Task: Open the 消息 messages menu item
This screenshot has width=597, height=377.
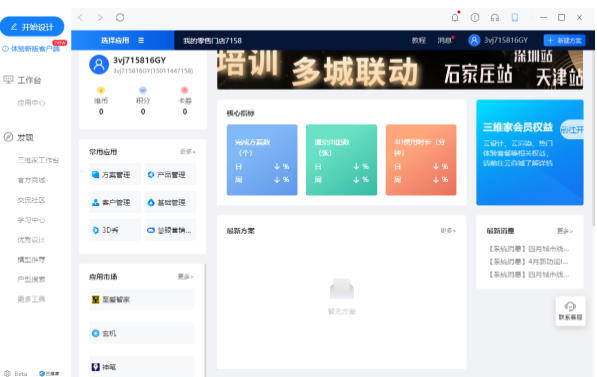Action: point(444,40)
